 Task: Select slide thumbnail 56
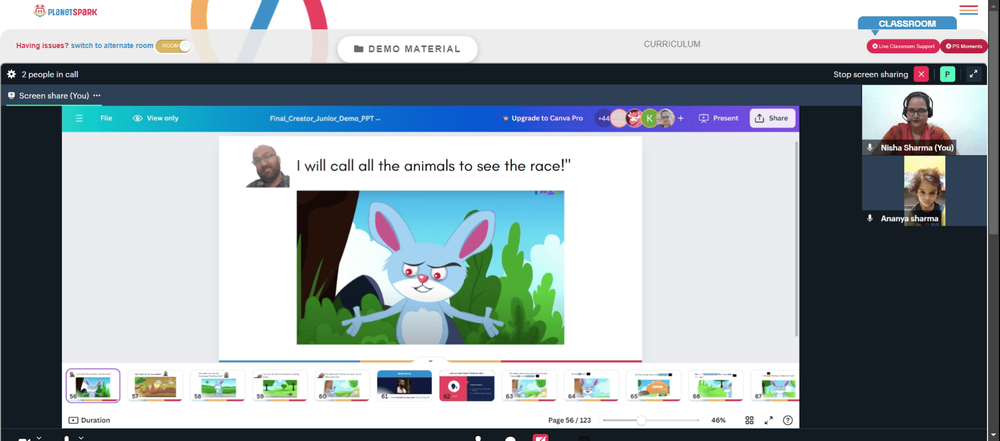tap(93, 385)
